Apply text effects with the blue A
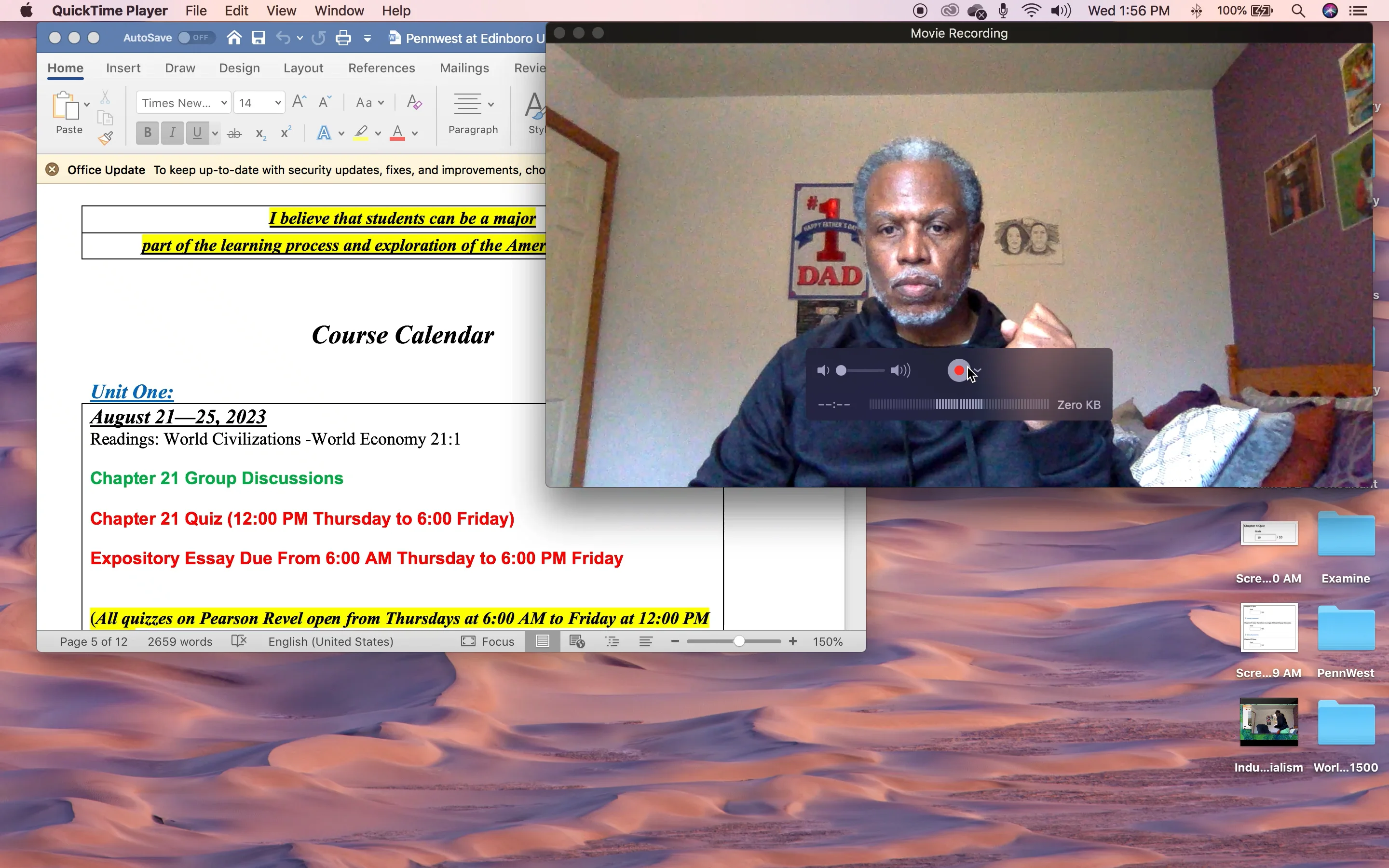This screenshot has width=1389, height=868. 324,133
